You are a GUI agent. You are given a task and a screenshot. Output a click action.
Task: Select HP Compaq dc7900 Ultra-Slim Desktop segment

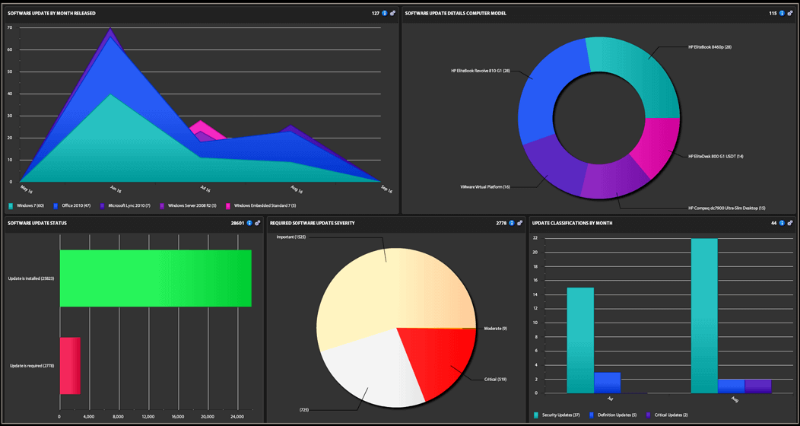pyautogui.click(x=615, y=179)
